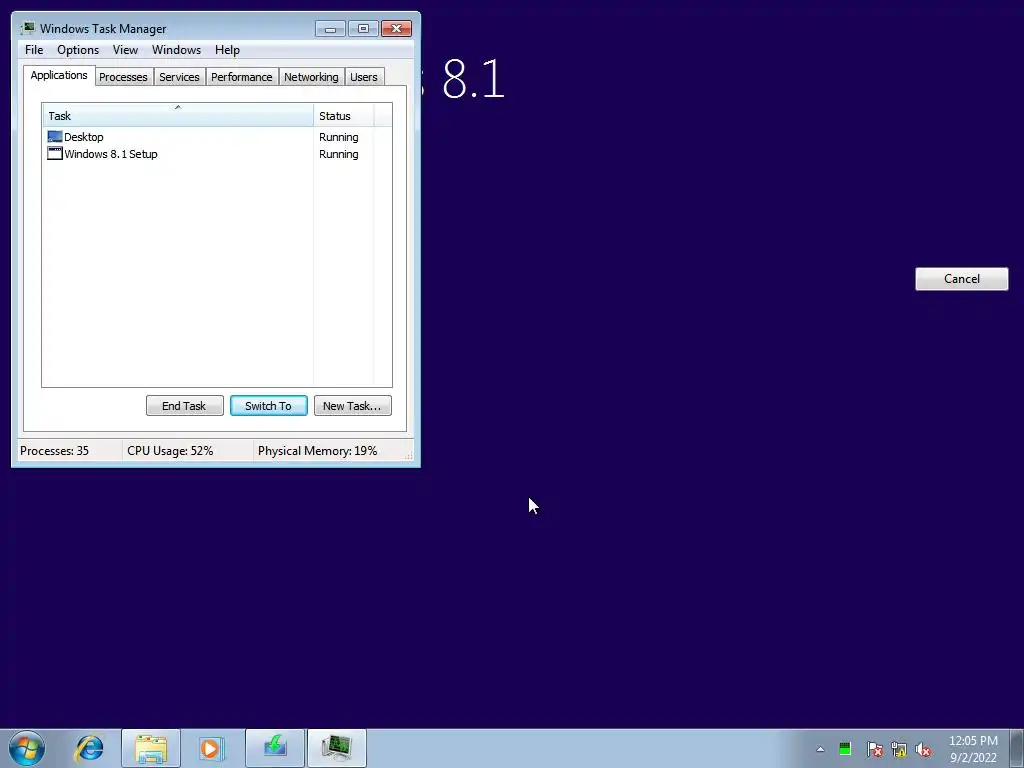Open the muted volume tray icon
Viewport: 1024px width, 768px height.
[923, 749]
